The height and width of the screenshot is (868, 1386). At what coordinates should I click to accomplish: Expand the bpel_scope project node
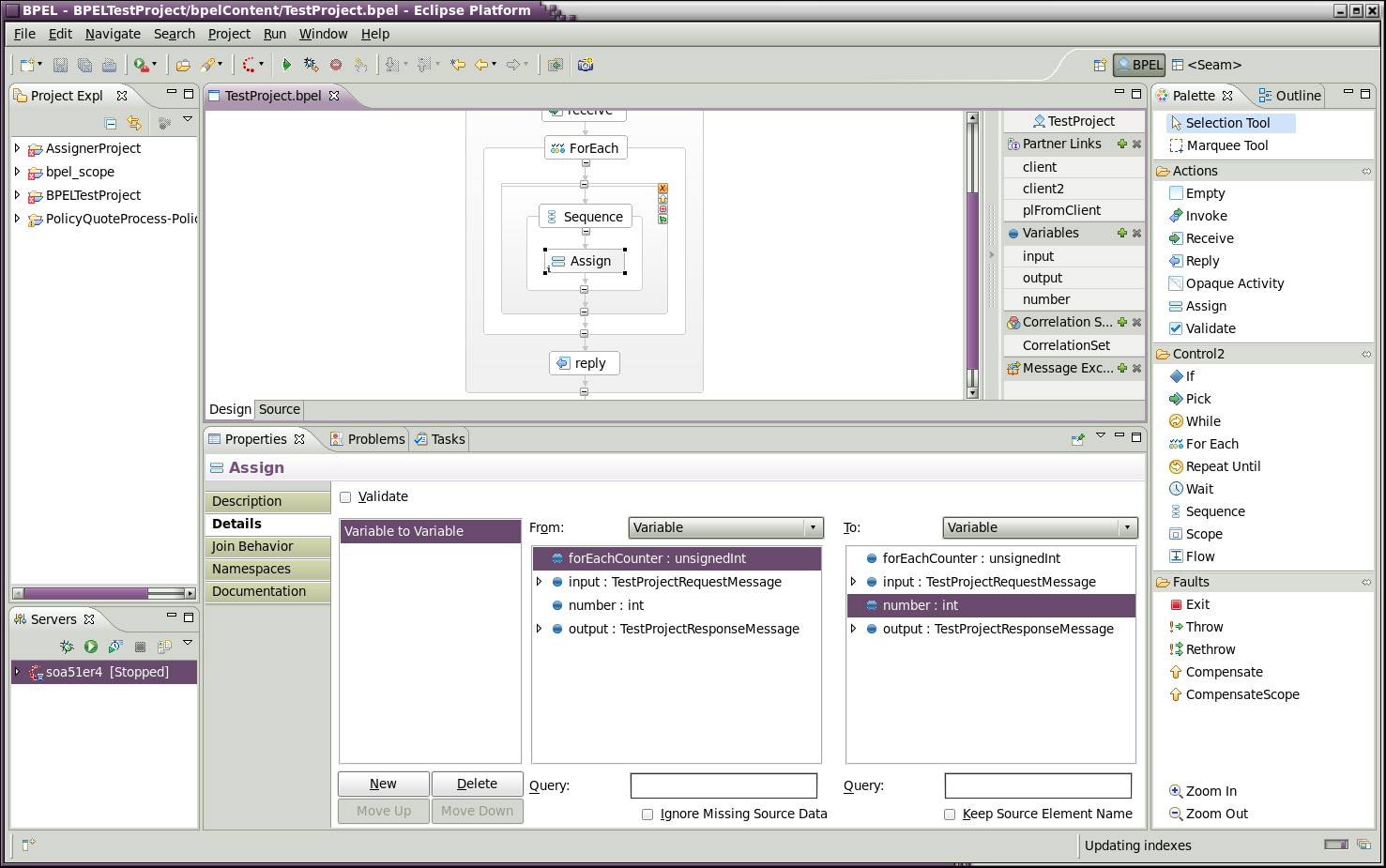(17, 172)
